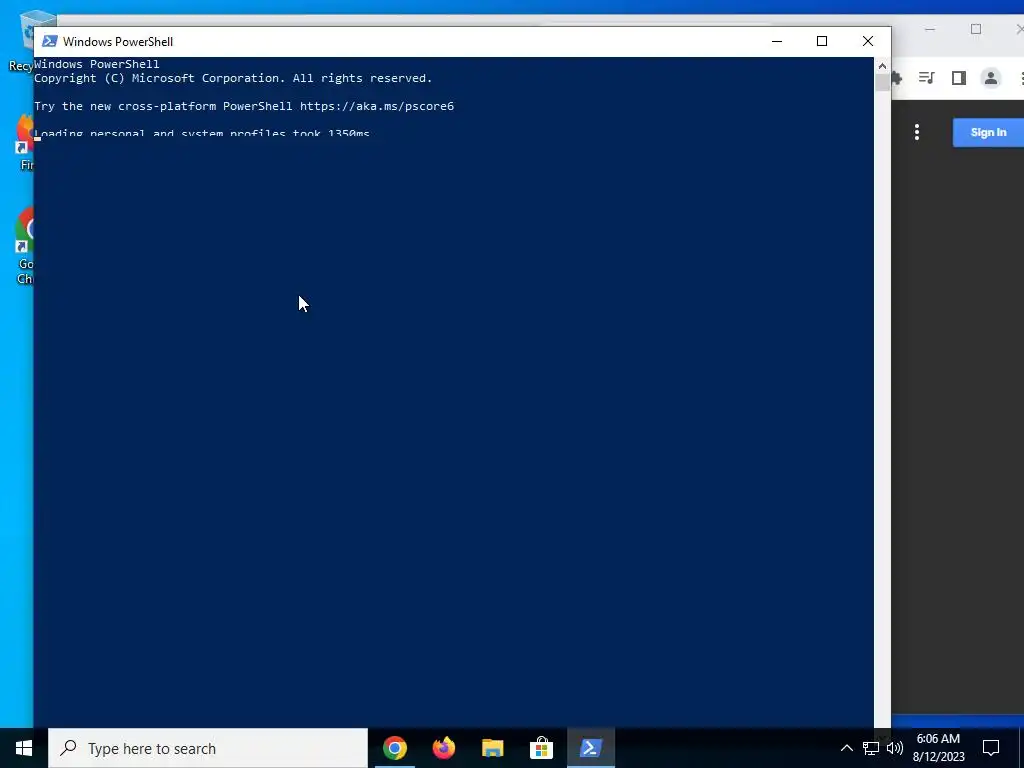Screen dimensions: 1024x768
Task: Maximize the Windows PowerShell window
Action: coord(822,41)
